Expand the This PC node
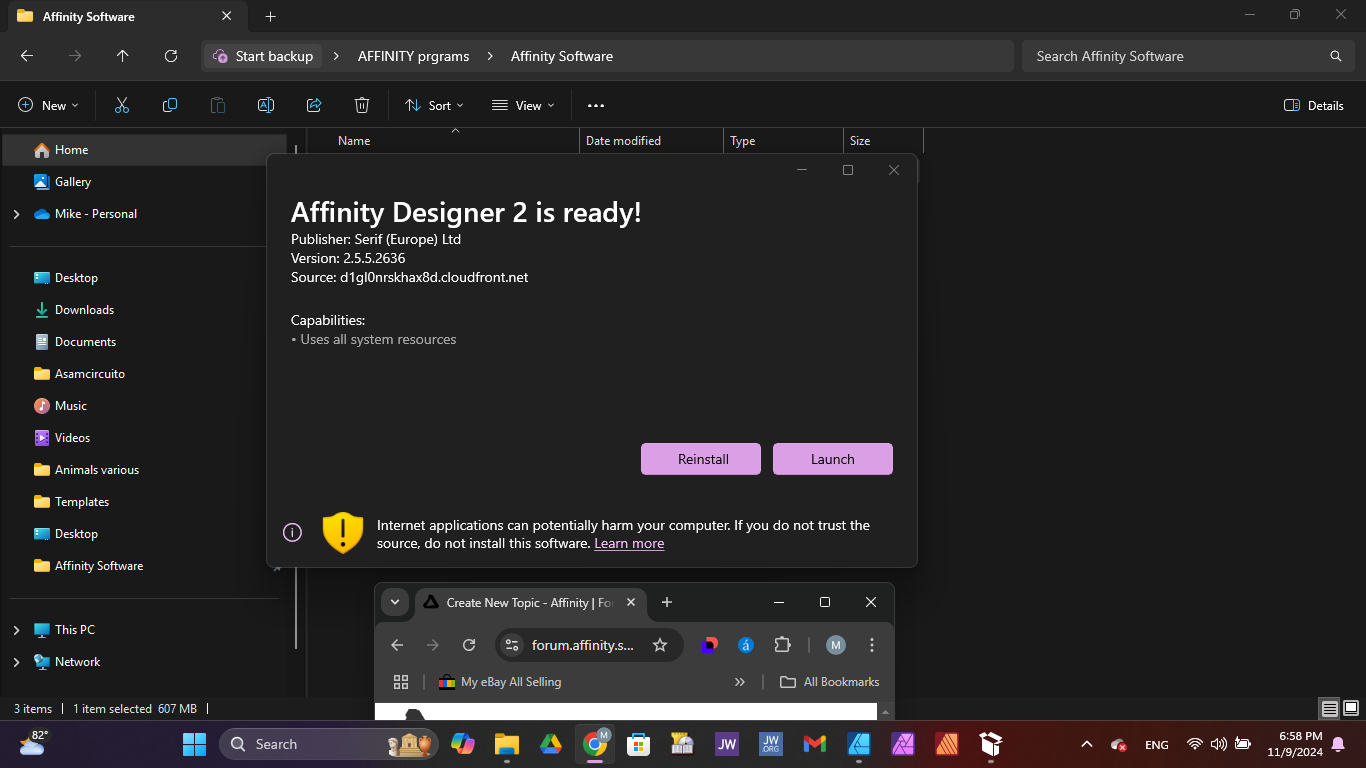 click(16, 630)
